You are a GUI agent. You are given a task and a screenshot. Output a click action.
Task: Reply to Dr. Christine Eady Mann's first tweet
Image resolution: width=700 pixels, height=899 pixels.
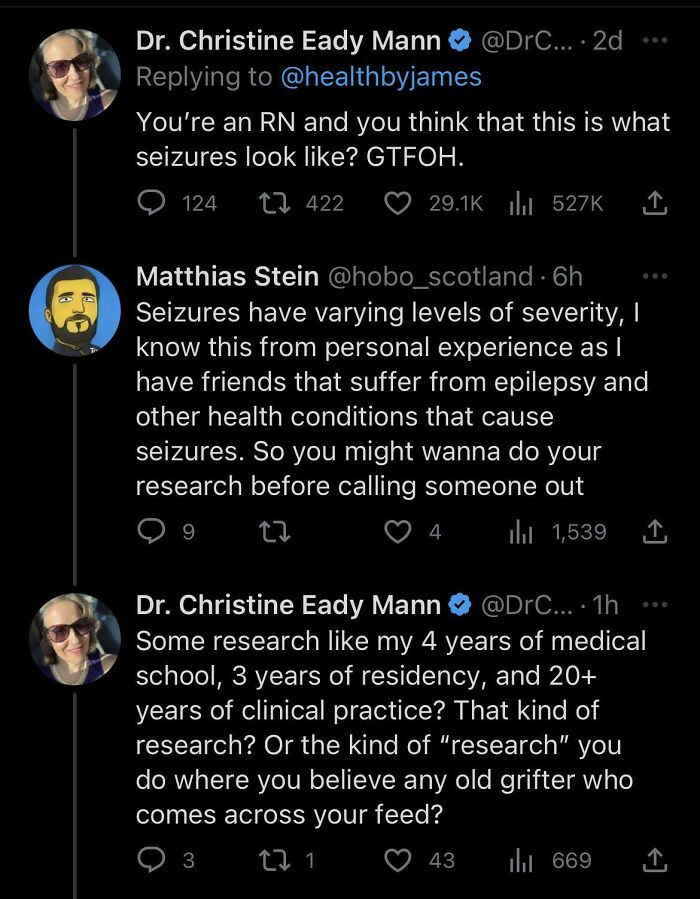(152, 203)
